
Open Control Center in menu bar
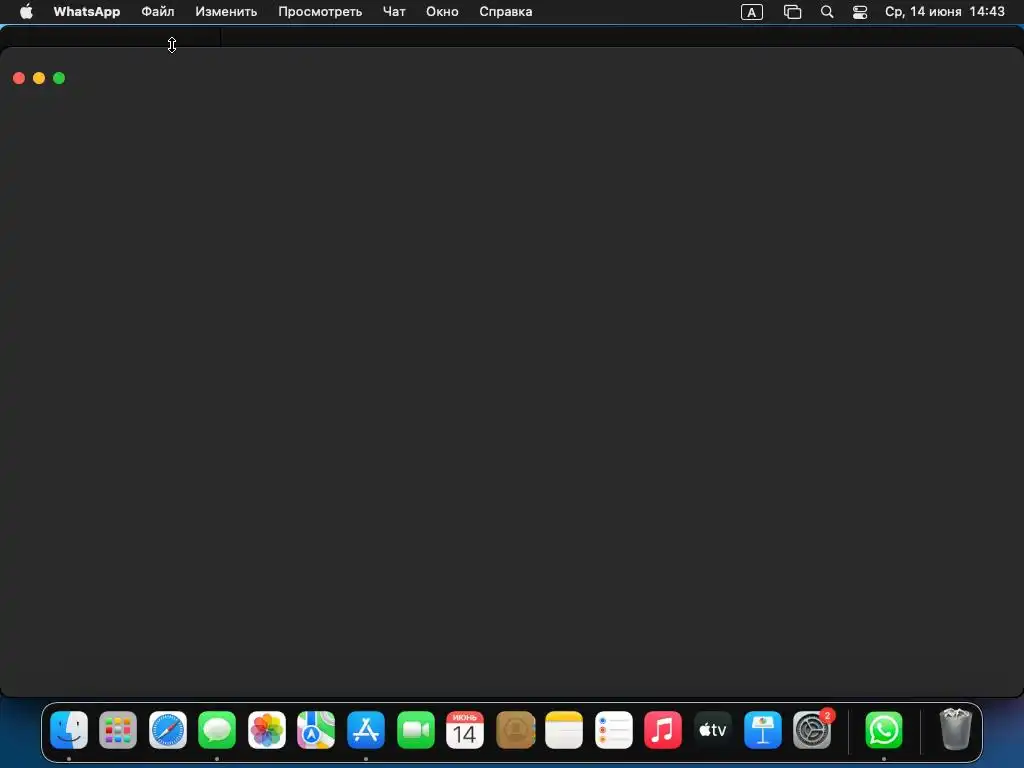coord(860,12)
